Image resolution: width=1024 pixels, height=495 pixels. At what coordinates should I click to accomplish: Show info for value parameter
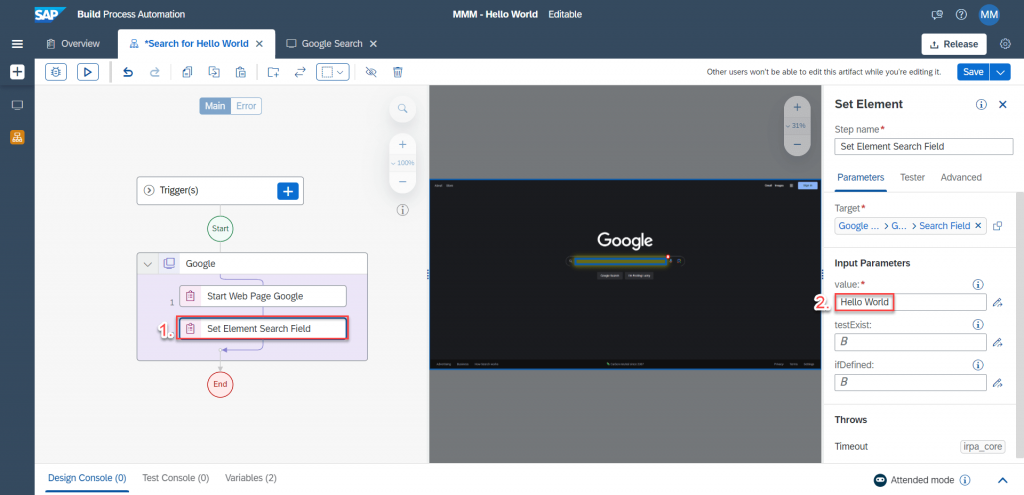click(978, 284)
